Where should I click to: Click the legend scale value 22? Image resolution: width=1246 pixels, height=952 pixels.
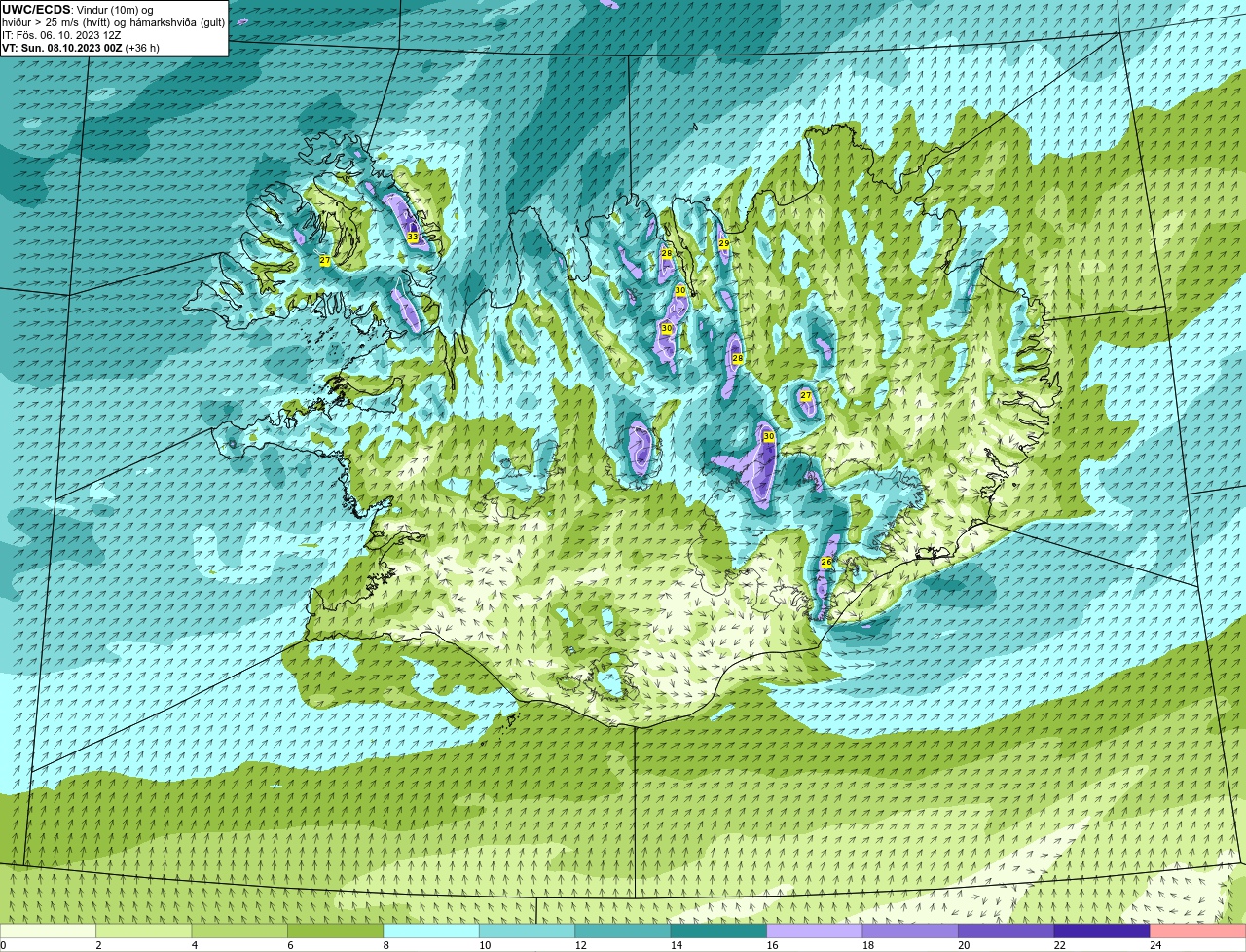pyautogui.click(x=1059, y=945)
